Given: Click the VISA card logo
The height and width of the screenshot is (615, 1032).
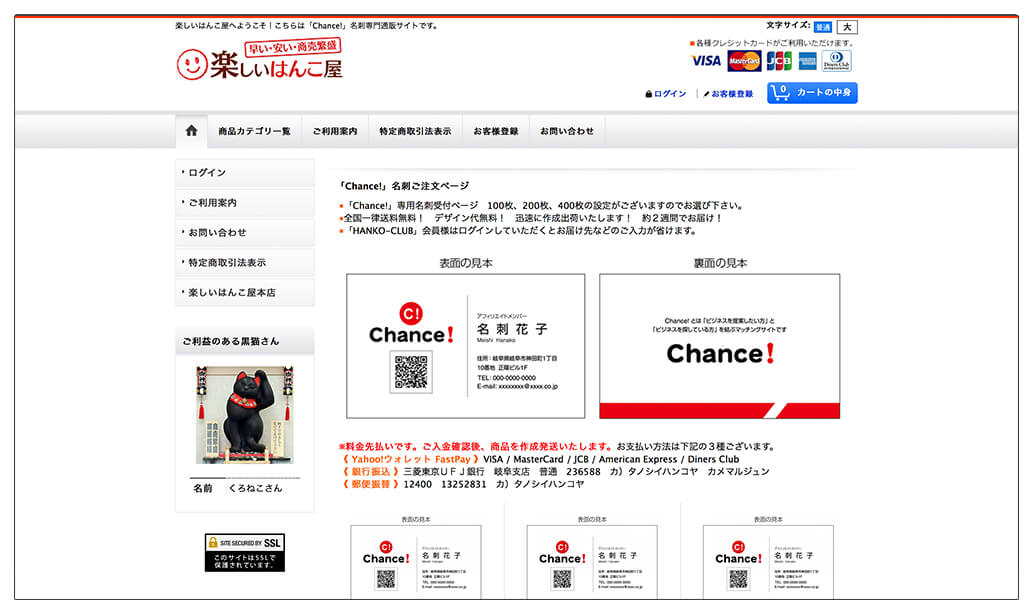Looking at the screenshot, I should 706,61.
